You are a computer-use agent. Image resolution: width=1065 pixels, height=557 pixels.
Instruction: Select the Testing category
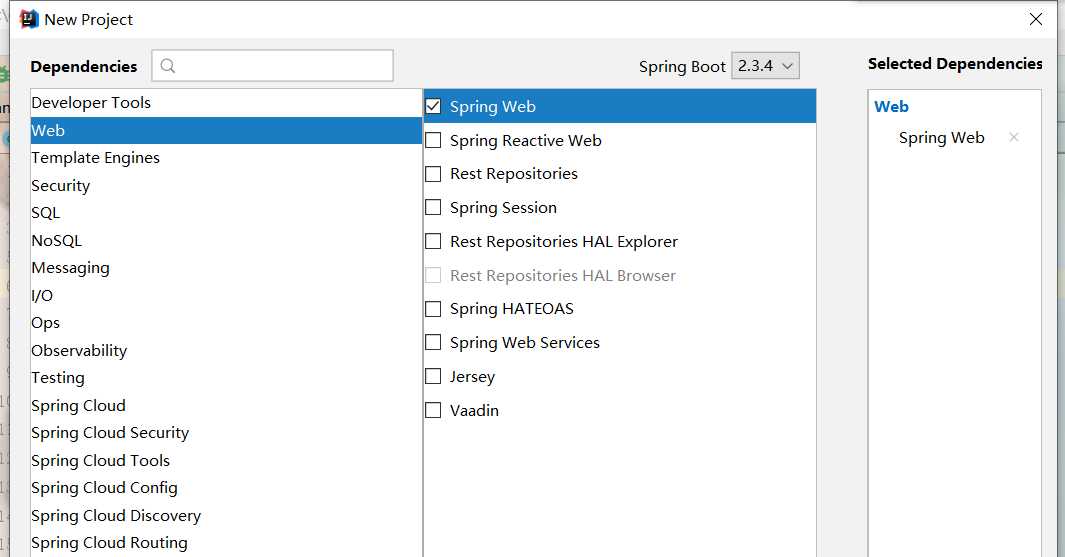coord(226,378)
